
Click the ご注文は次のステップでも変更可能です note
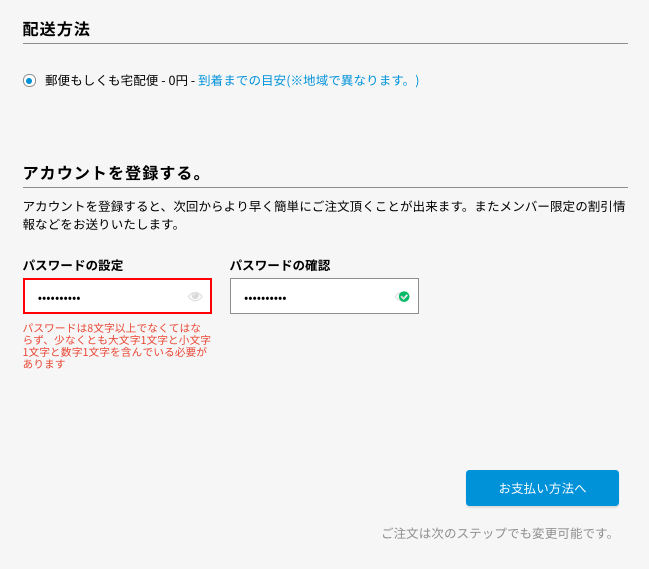[x=498, y=533]
